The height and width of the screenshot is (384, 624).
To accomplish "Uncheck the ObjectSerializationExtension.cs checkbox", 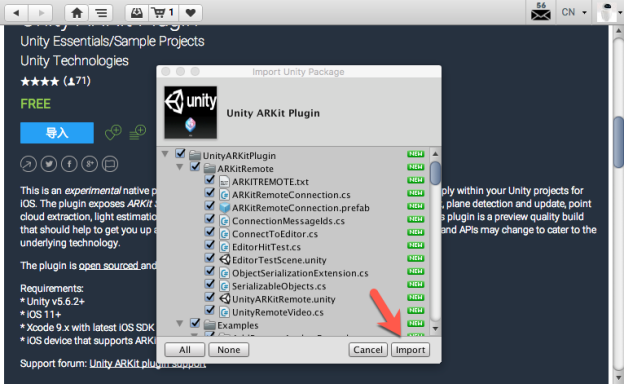I will pos(210,271).
